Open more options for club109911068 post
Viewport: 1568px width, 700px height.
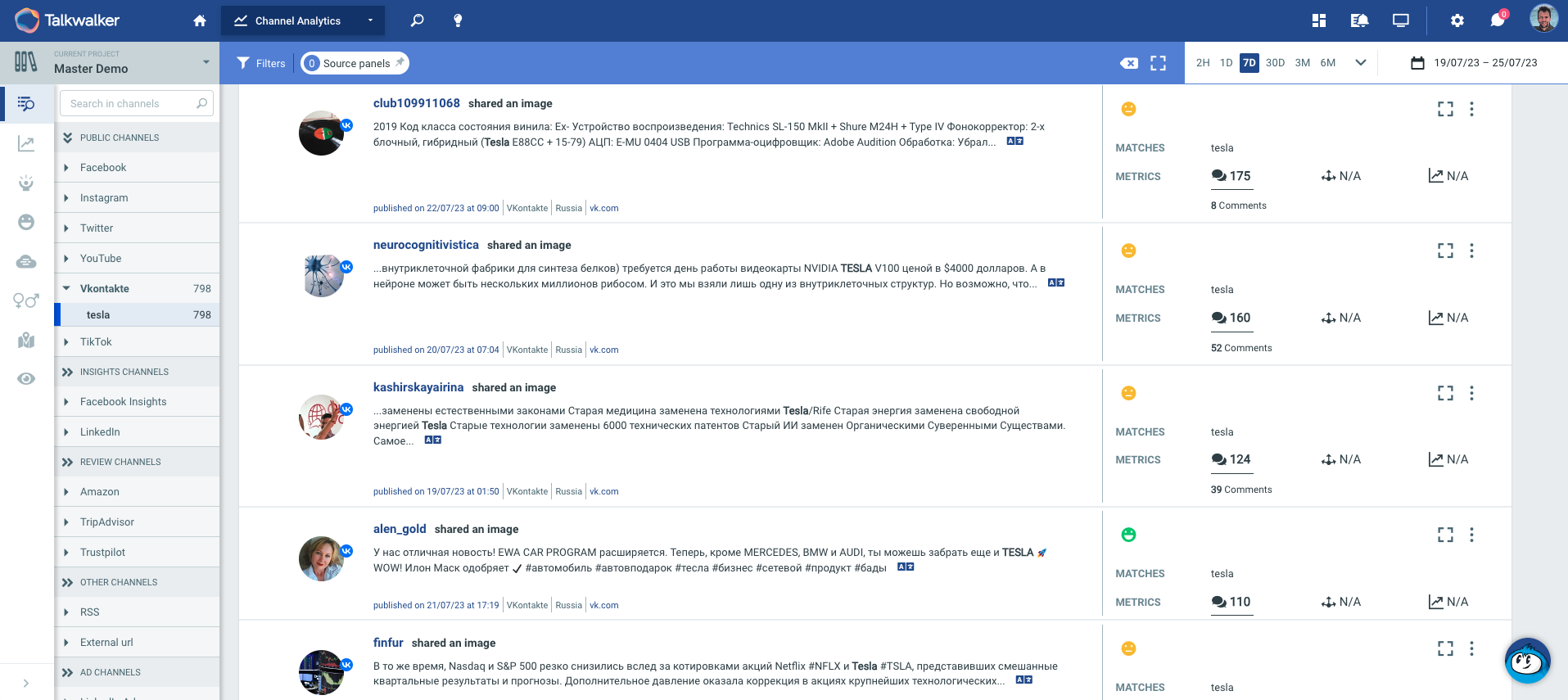coord(1471,109)
